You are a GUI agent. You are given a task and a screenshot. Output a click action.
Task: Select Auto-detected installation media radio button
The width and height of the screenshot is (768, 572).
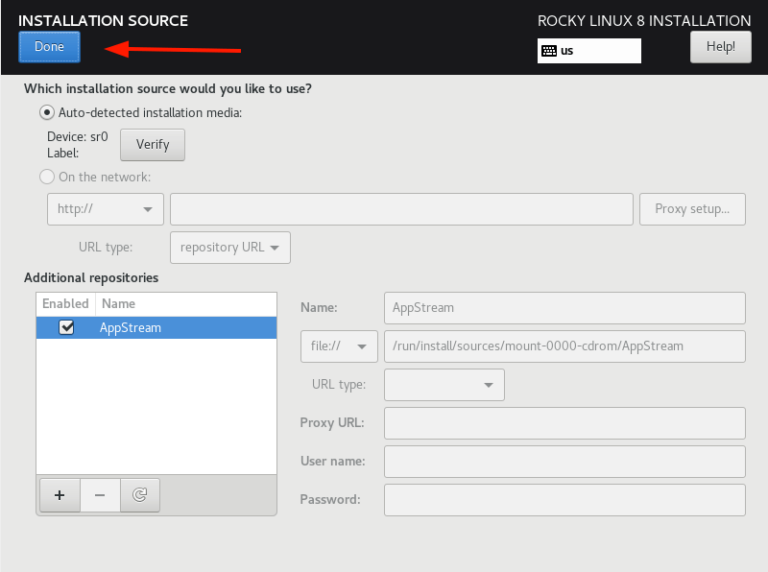(47, 113)
